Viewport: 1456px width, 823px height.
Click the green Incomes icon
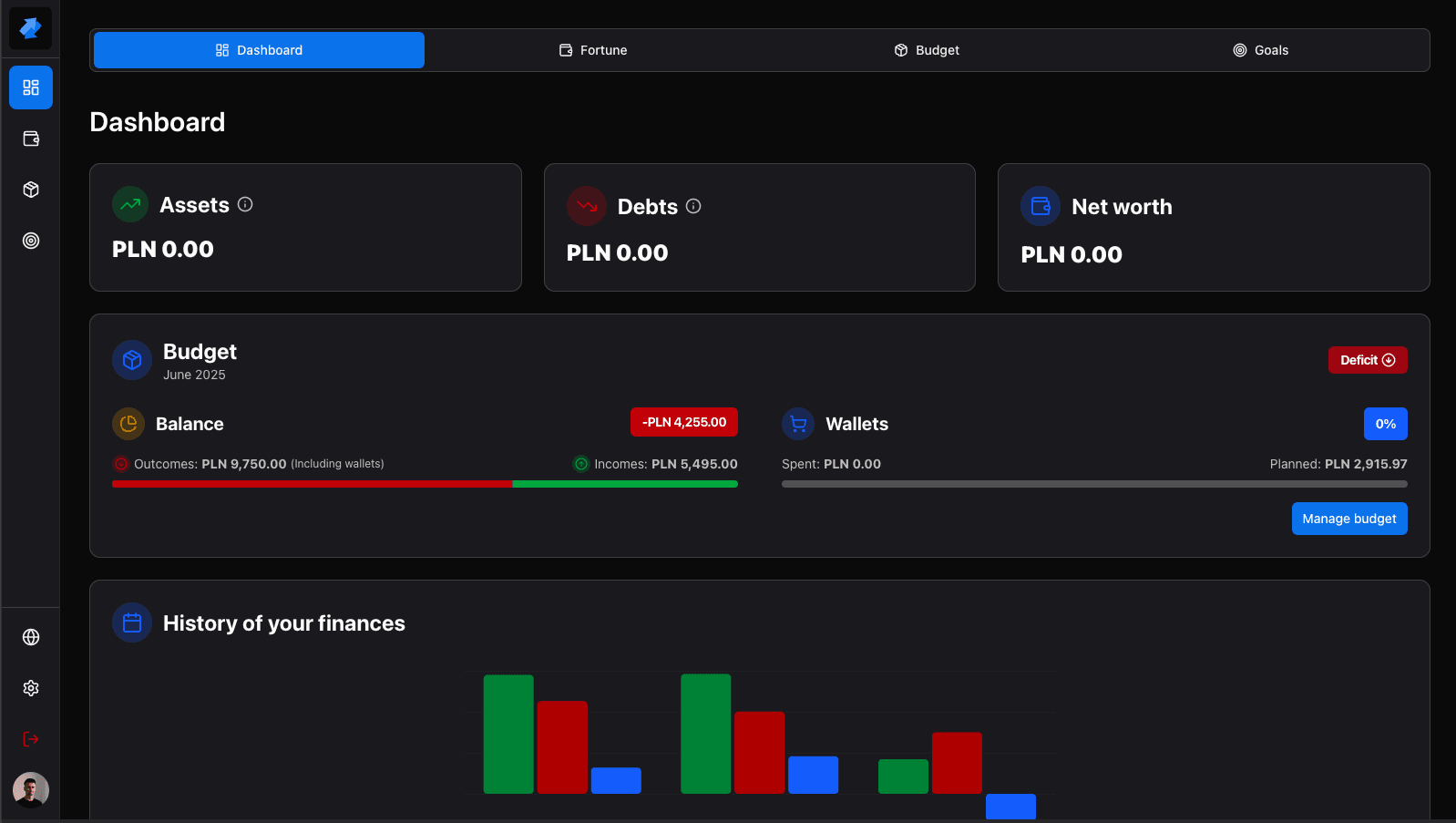(580, 464)
